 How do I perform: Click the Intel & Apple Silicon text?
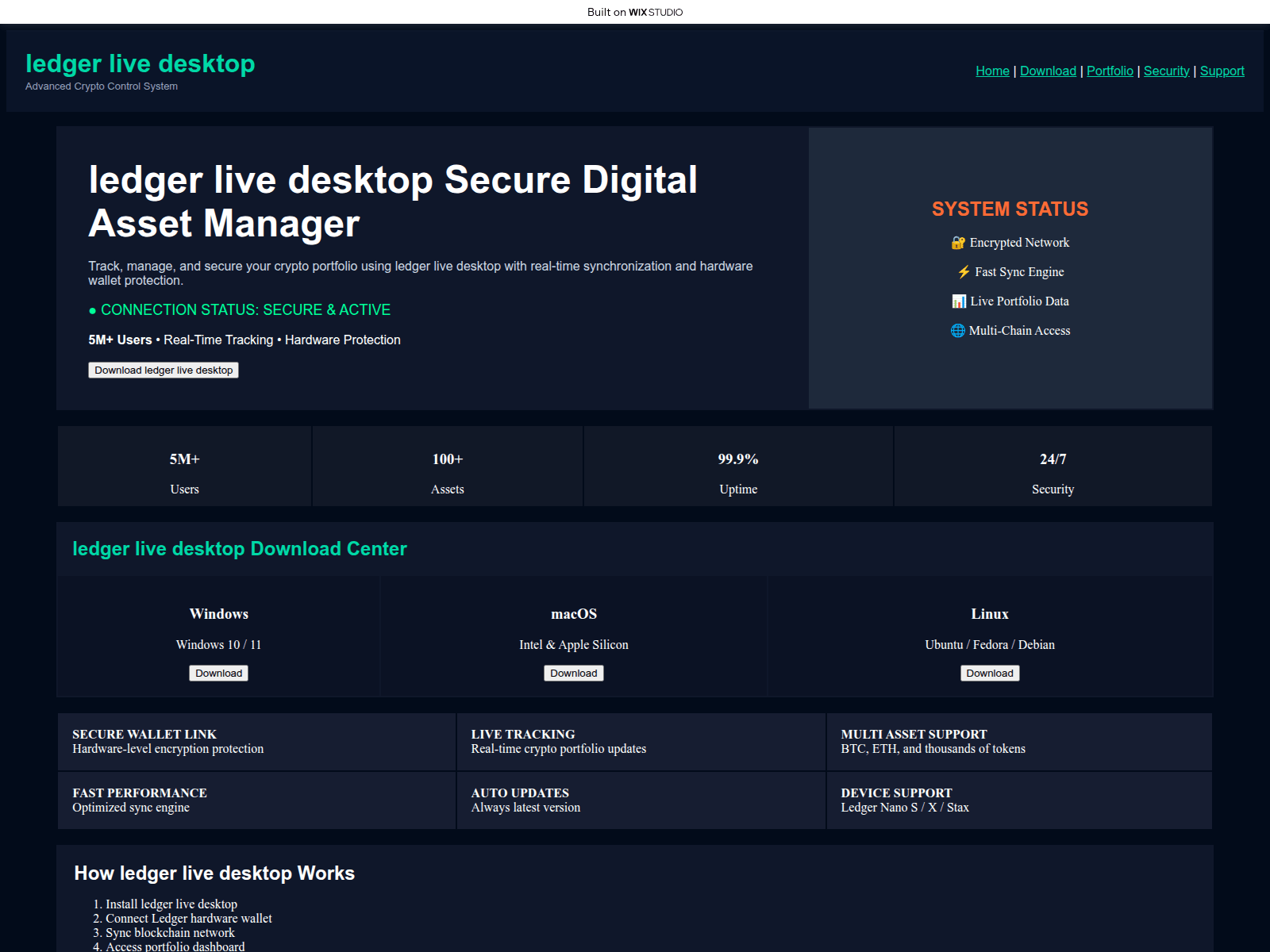574,645
